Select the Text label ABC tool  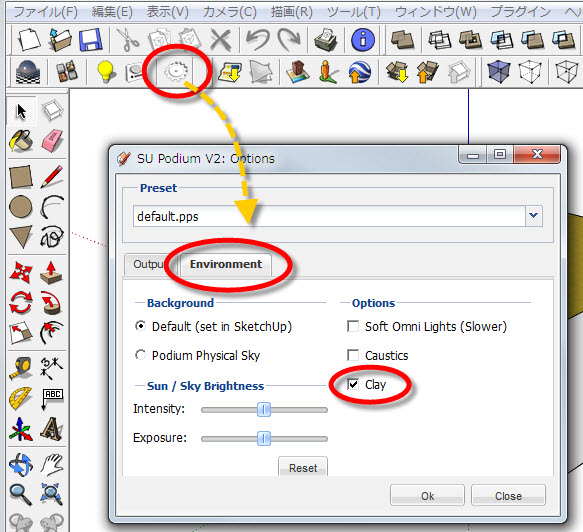(52, 399)
